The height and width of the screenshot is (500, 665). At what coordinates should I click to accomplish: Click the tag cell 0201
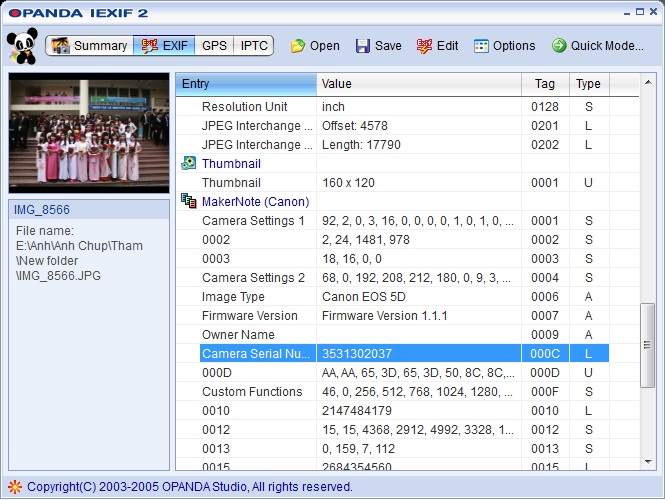click(x=545, y=126)
